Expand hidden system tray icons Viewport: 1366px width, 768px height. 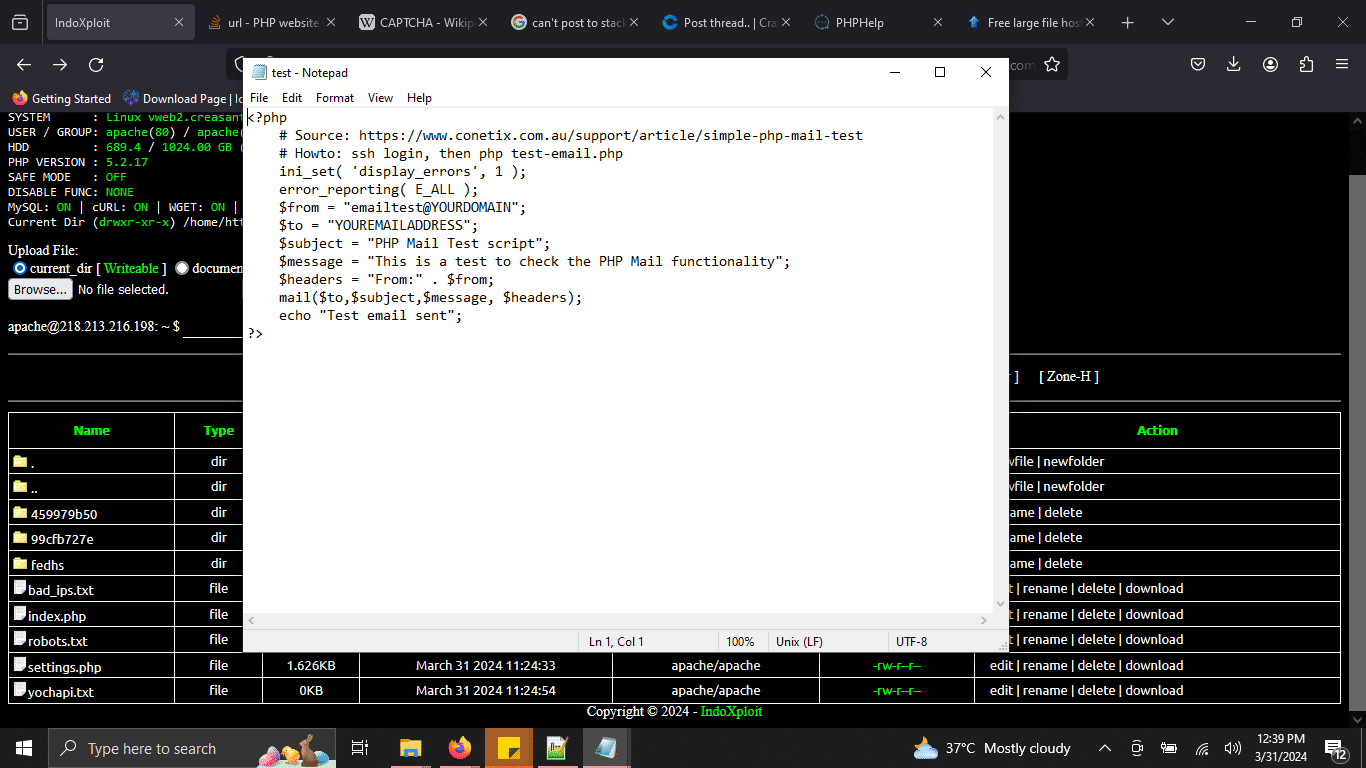click(1104, 747)
